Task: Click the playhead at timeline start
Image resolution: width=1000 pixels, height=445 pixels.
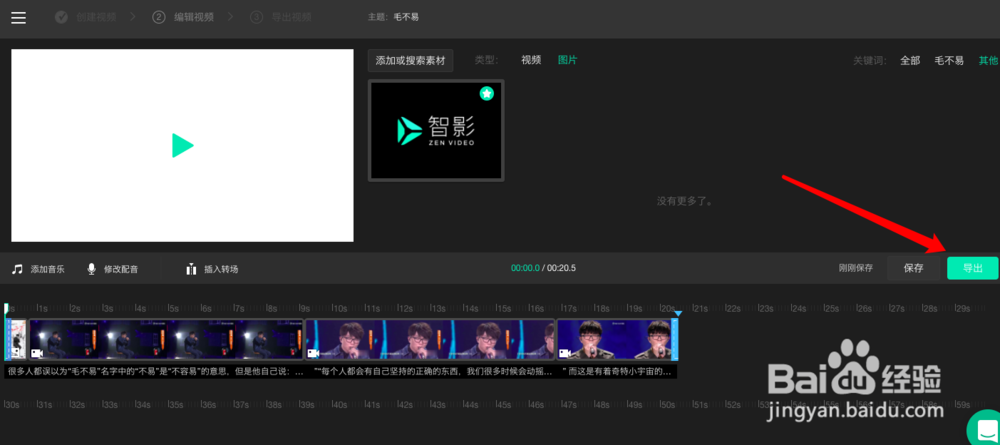Action: pyautogui.click(x=6, y=309)
